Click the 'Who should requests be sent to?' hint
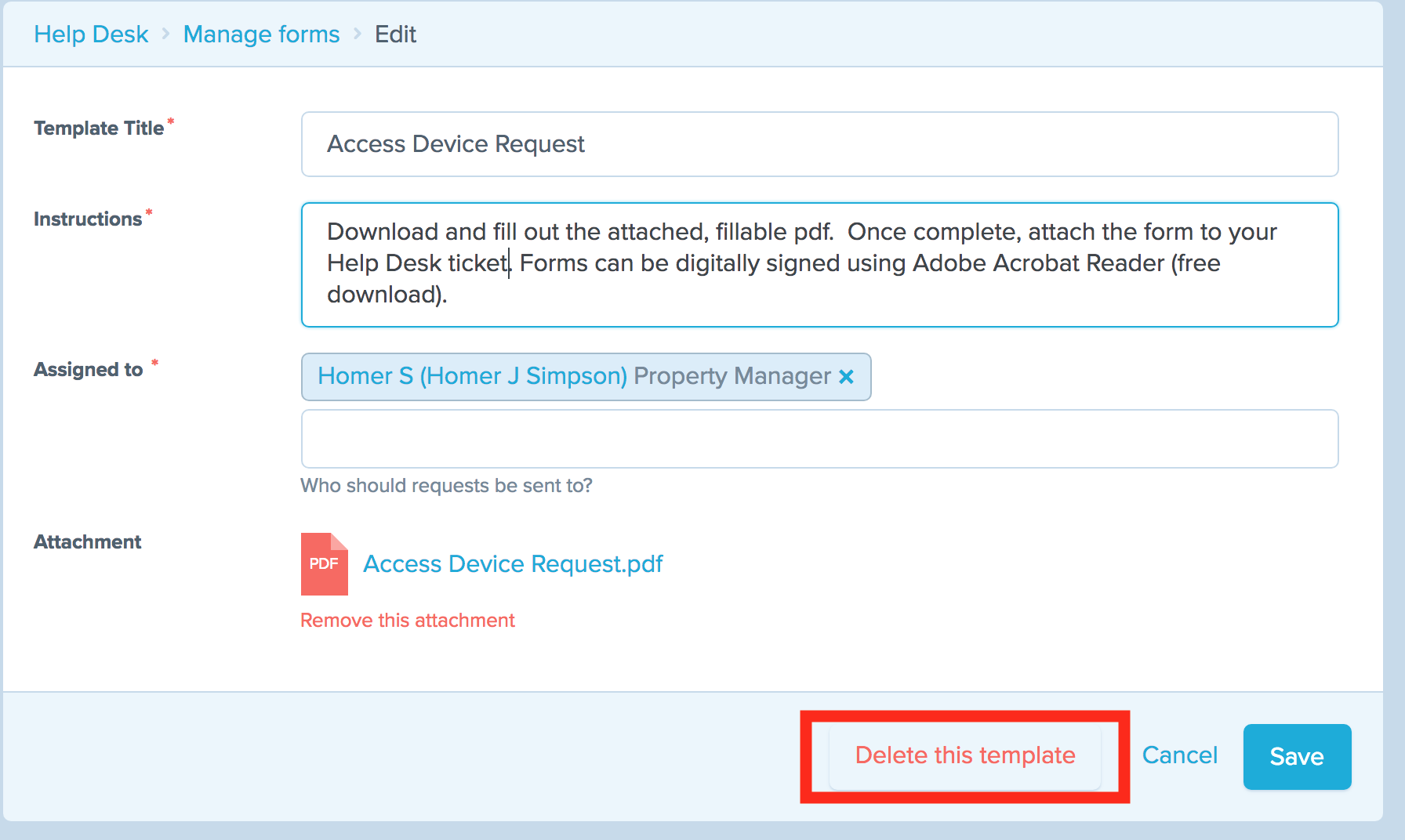 tap(446, 486)
